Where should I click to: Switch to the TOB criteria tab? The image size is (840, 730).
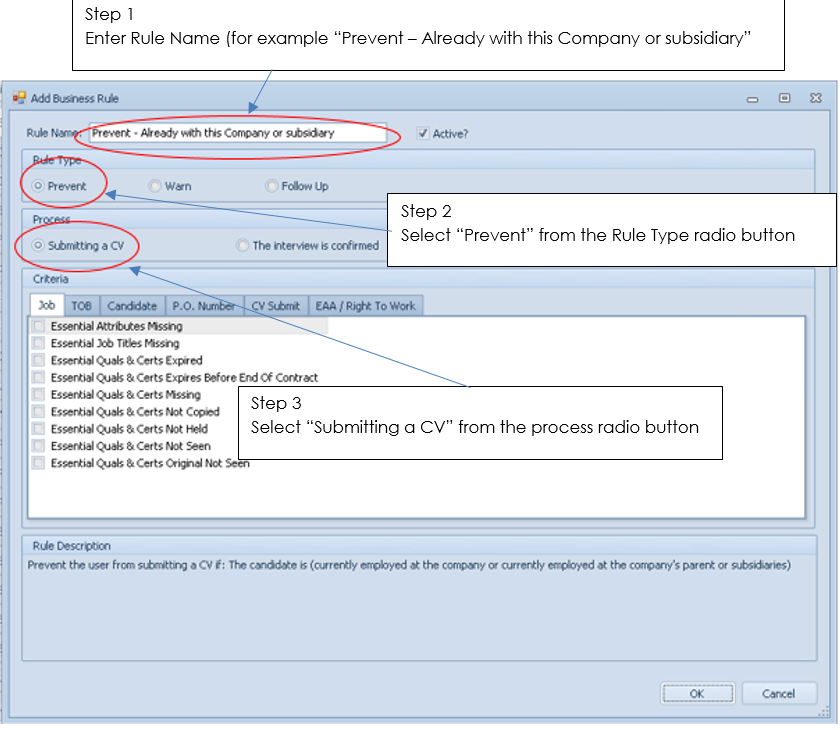(x=81, y=306)
